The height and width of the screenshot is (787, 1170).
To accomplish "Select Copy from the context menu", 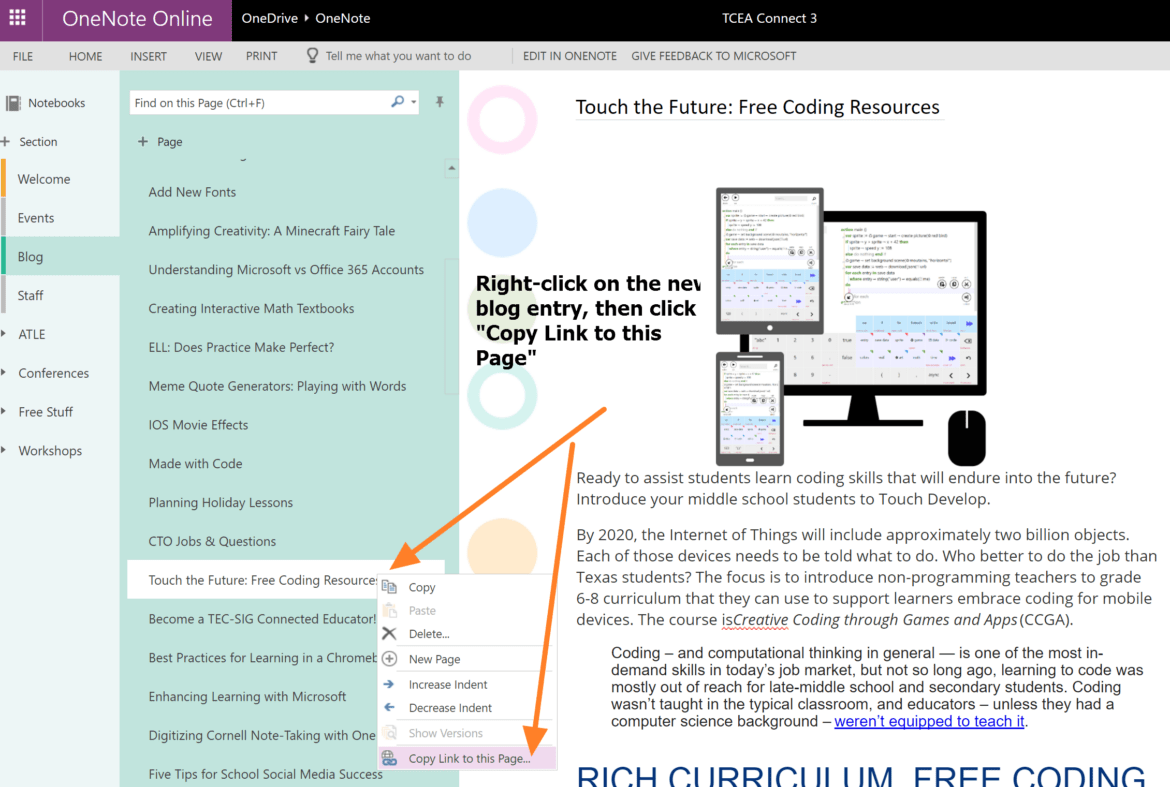I will pos(422,587).
